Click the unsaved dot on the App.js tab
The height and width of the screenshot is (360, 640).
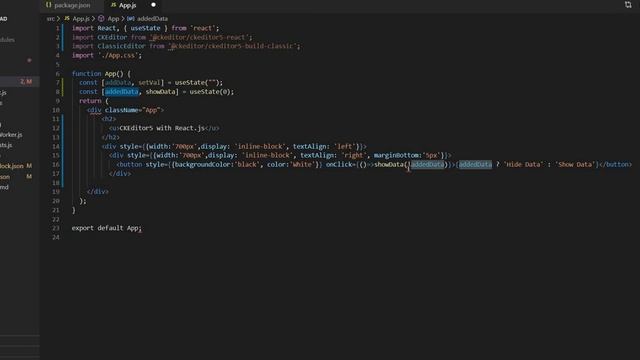153,5
